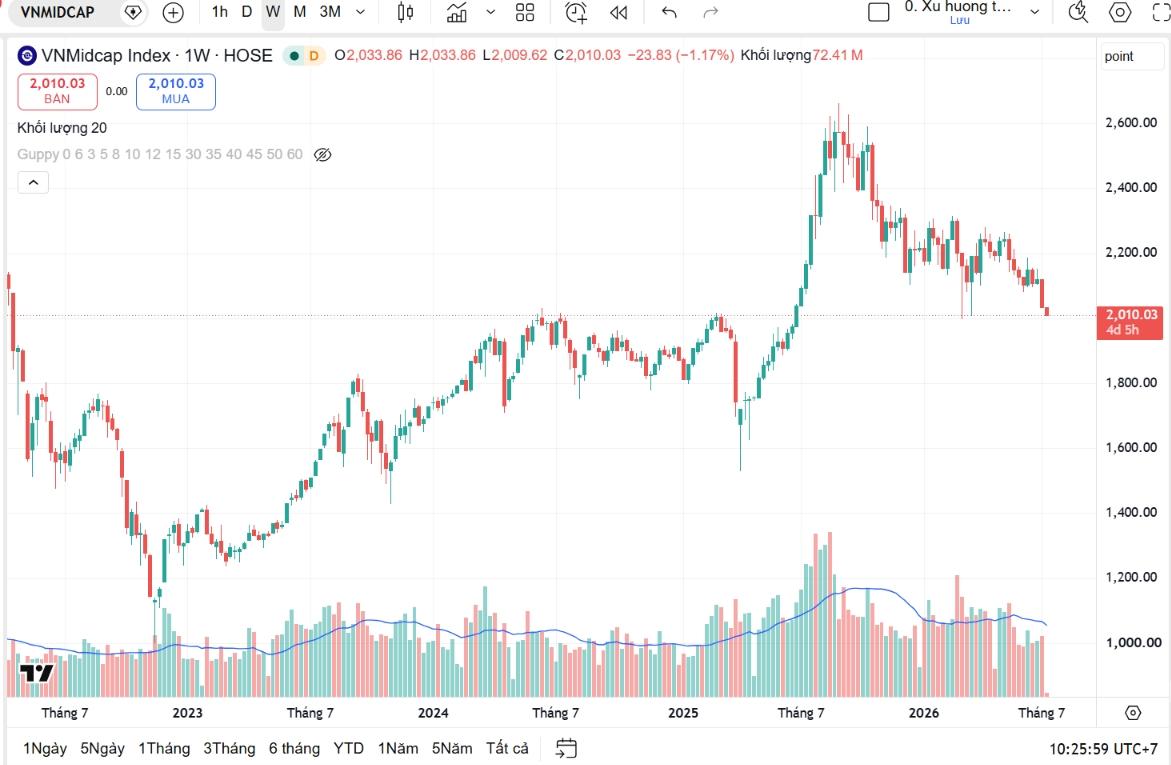The height and width of the screenshot is (765, 1171).
Task: Click the VNMIDCAP symbol search box
Action: click(58, 12)
